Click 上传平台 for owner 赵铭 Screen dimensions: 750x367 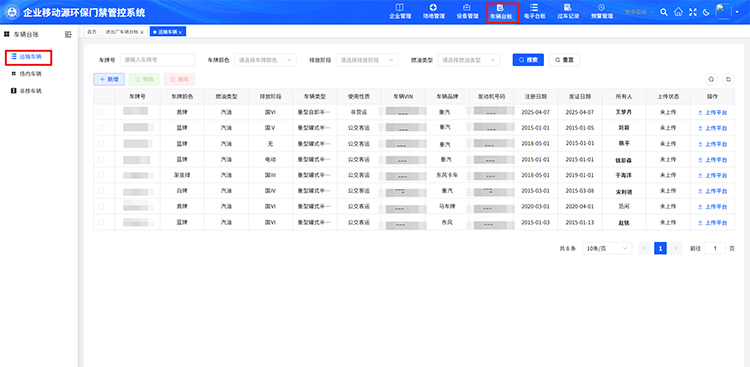tap(713, 222)
